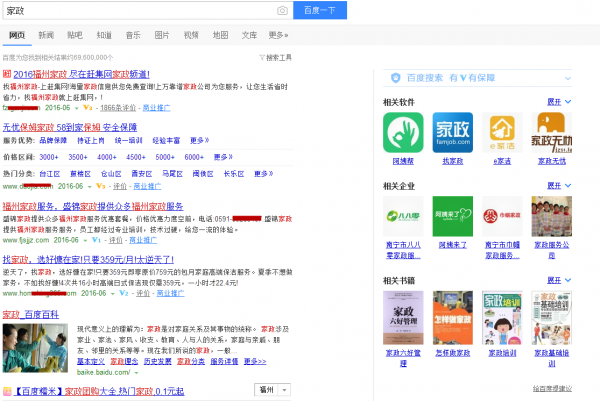Open the 地图 tab
Viewport: 600px width, 401px height.
click(220, 35)
